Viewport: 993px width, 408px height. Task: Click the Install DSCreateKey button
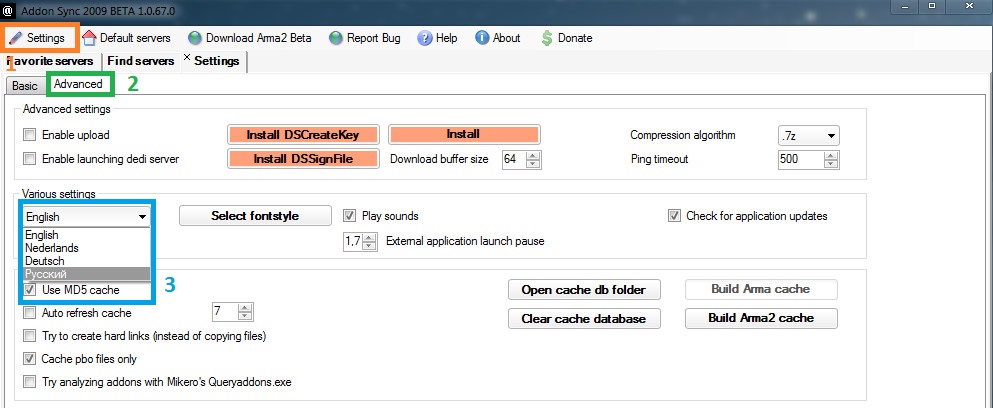(x=303, y=135)
